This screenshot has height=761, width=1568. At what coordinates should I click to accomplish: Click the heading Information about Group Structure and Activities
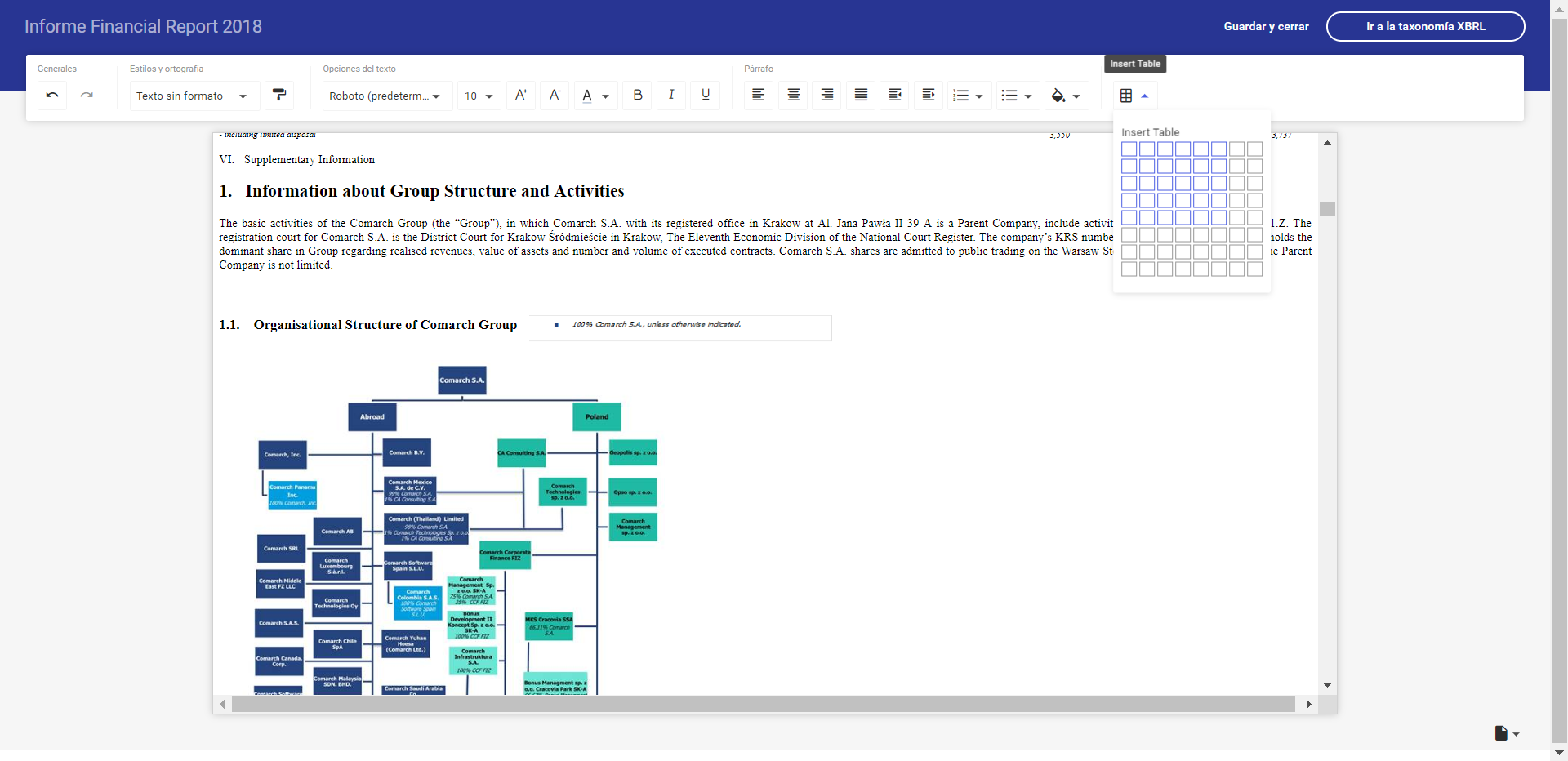point(434,191)
